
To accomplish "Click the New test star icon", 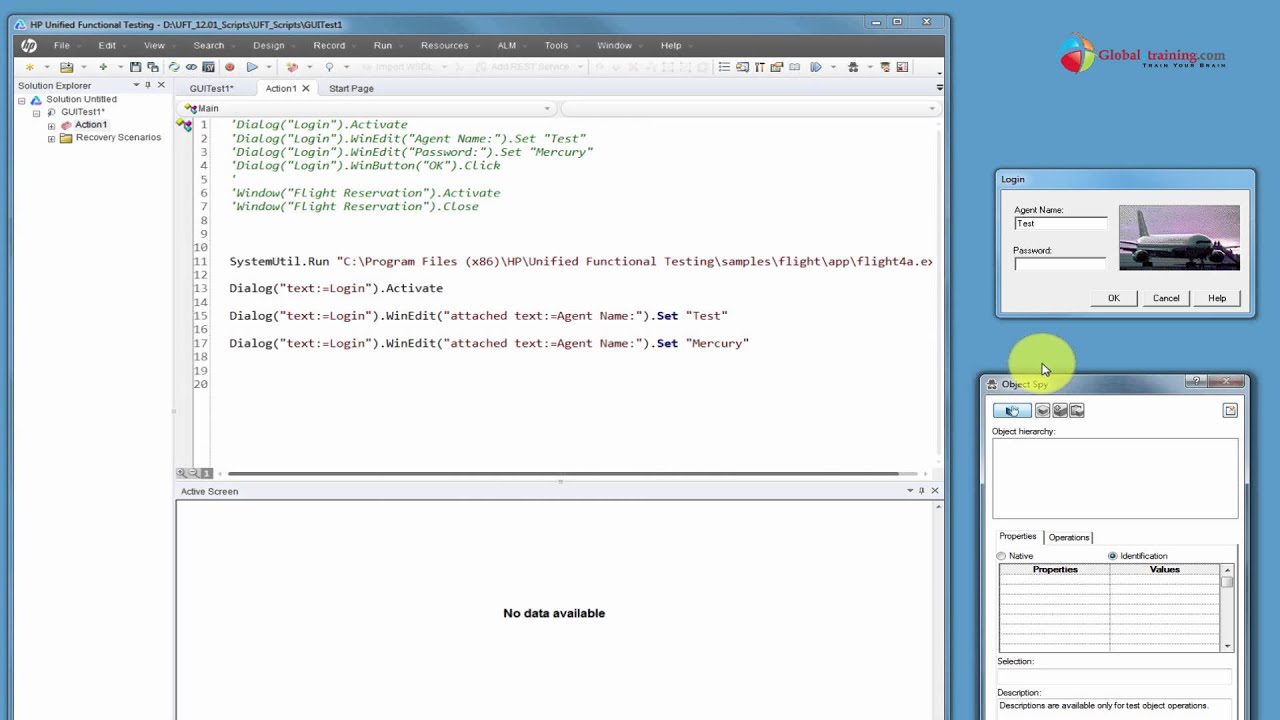I will [x=29, y=67].
